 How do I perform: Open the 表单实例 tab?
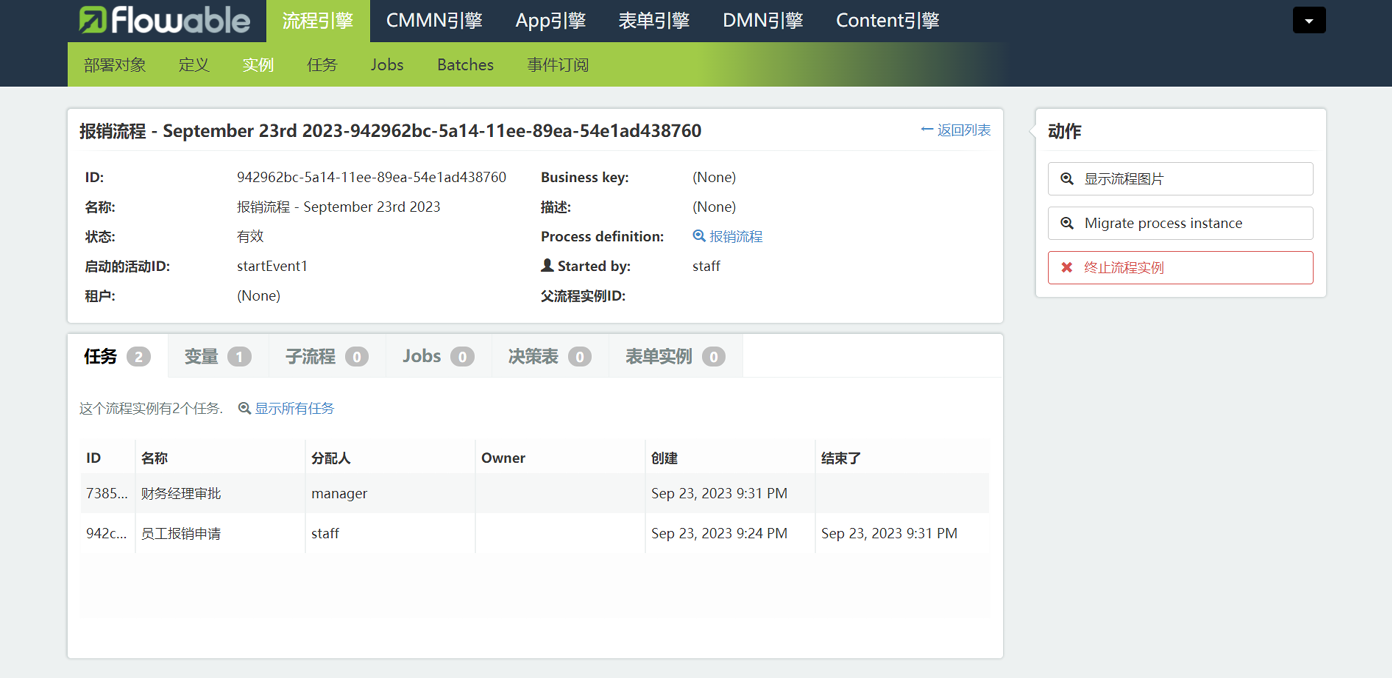674,356
